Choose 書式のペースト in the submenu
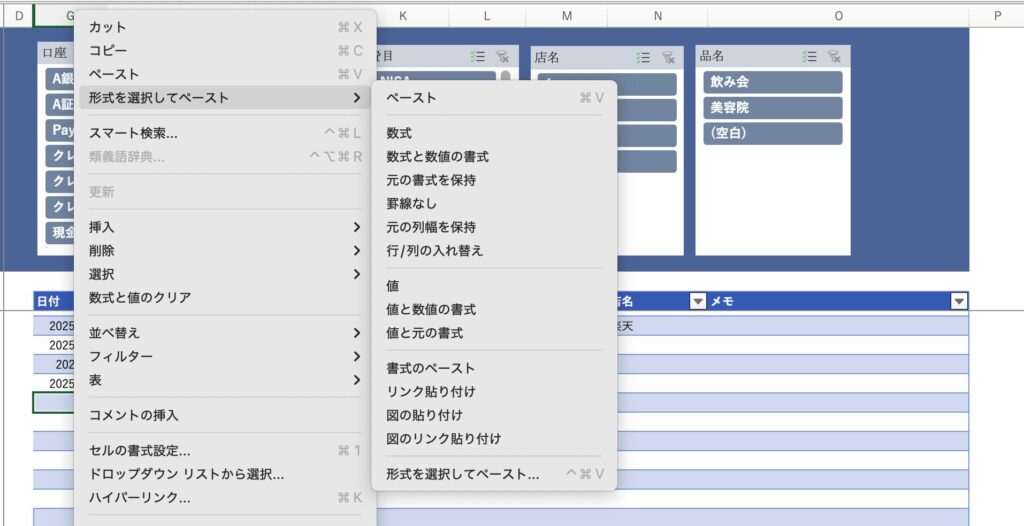Screen dimensions: 1024x526 point(431,368)
